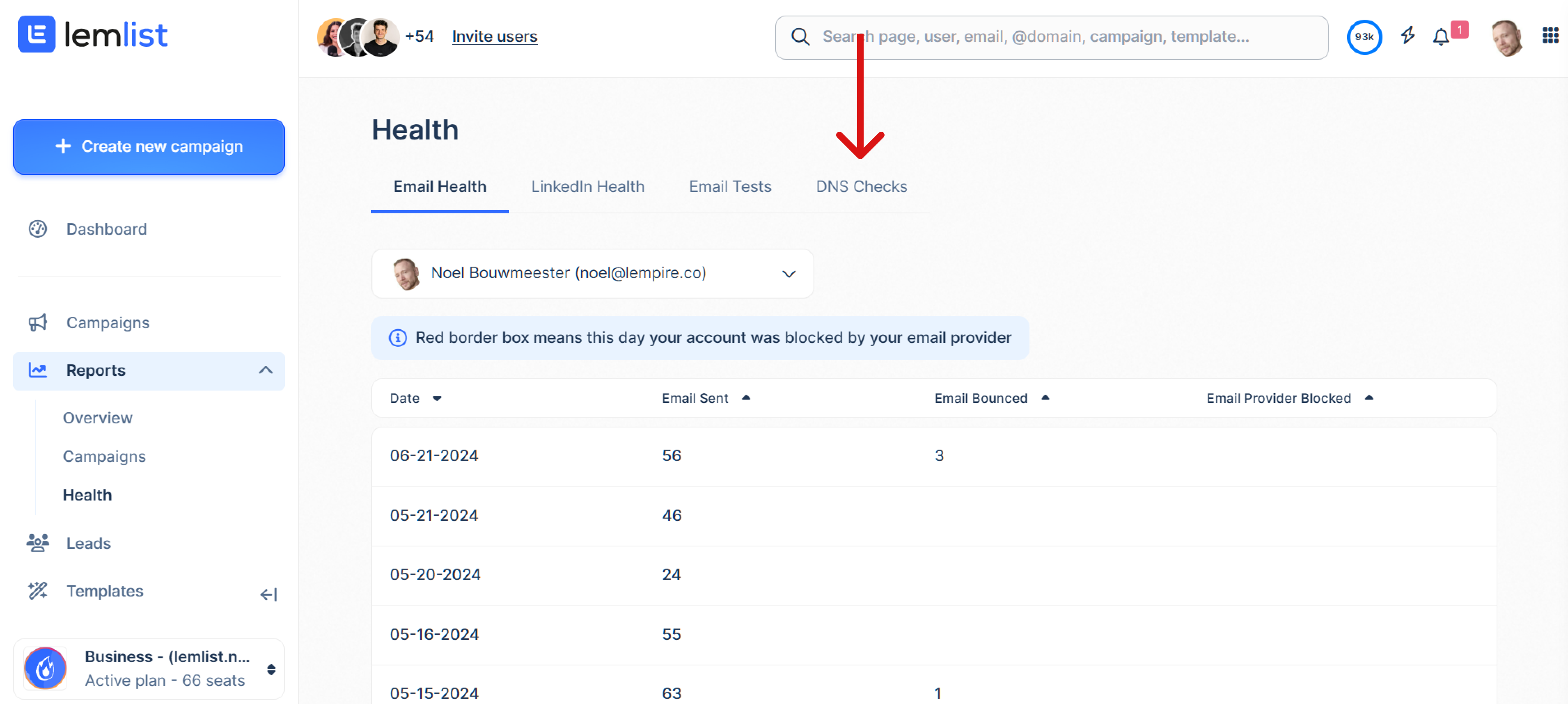The width and height of the screenshot is (1568, 704).
Task: Click the Campaigns megaphone icon
Action: [x=38, y=322]
